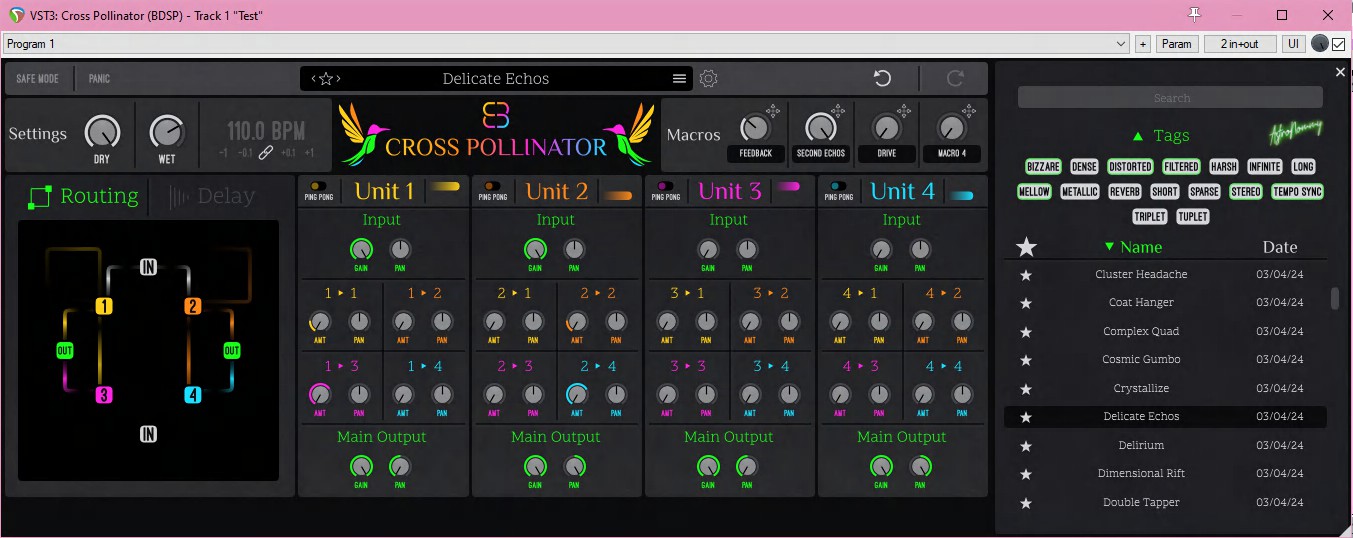Click the 110.0 BPM tempo display
1353x538 pixels.
pos(266,131)
